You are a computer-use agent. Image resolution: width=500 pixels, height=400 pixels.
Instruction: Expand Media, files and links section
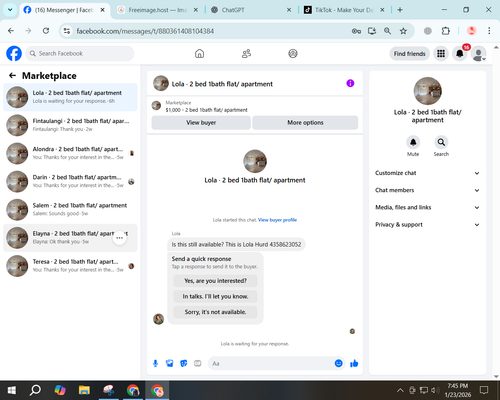pyautogui.click(x=427, y=207)
